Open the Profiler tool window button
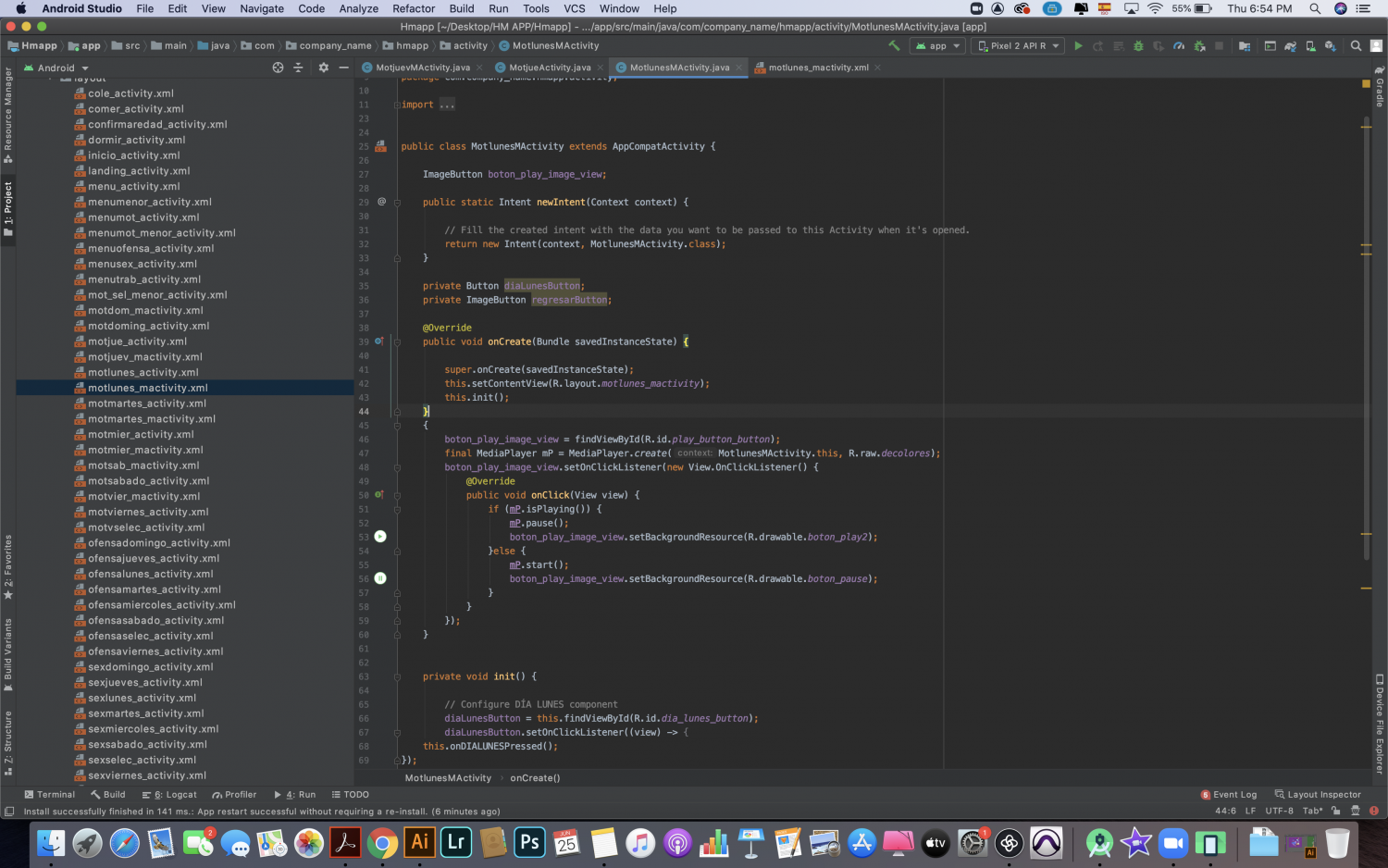The width and height of the screenshot is (1388, 868). 234,794
